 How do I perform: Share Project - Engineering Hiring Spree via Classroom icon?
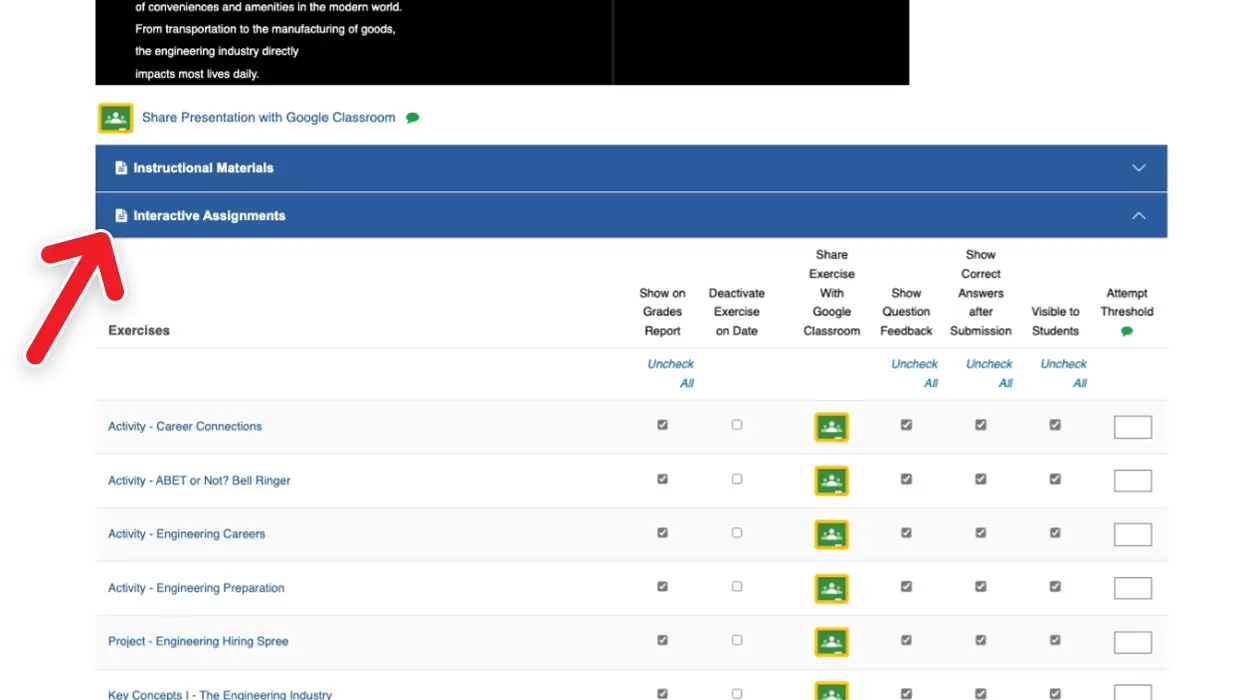pyautogui.click(x=831, y=642)
